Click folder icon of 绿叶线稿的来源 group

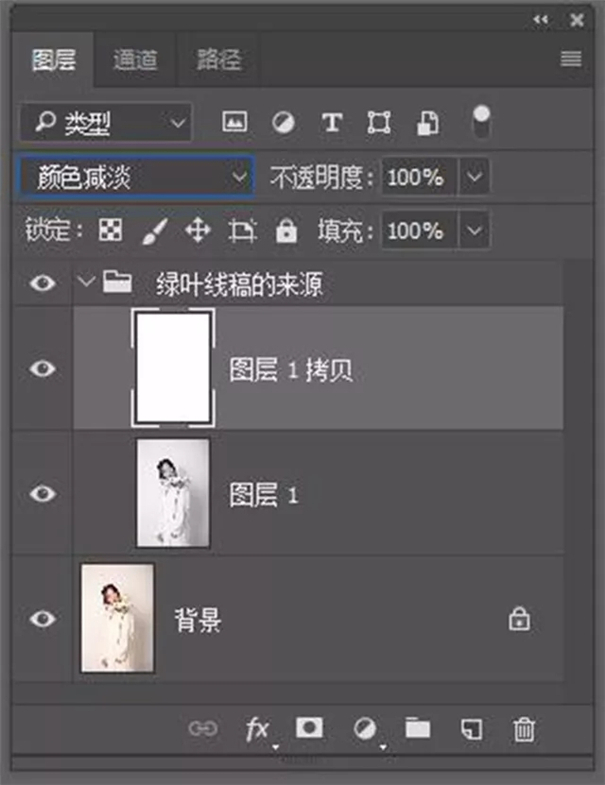click(x=117, y=281)
